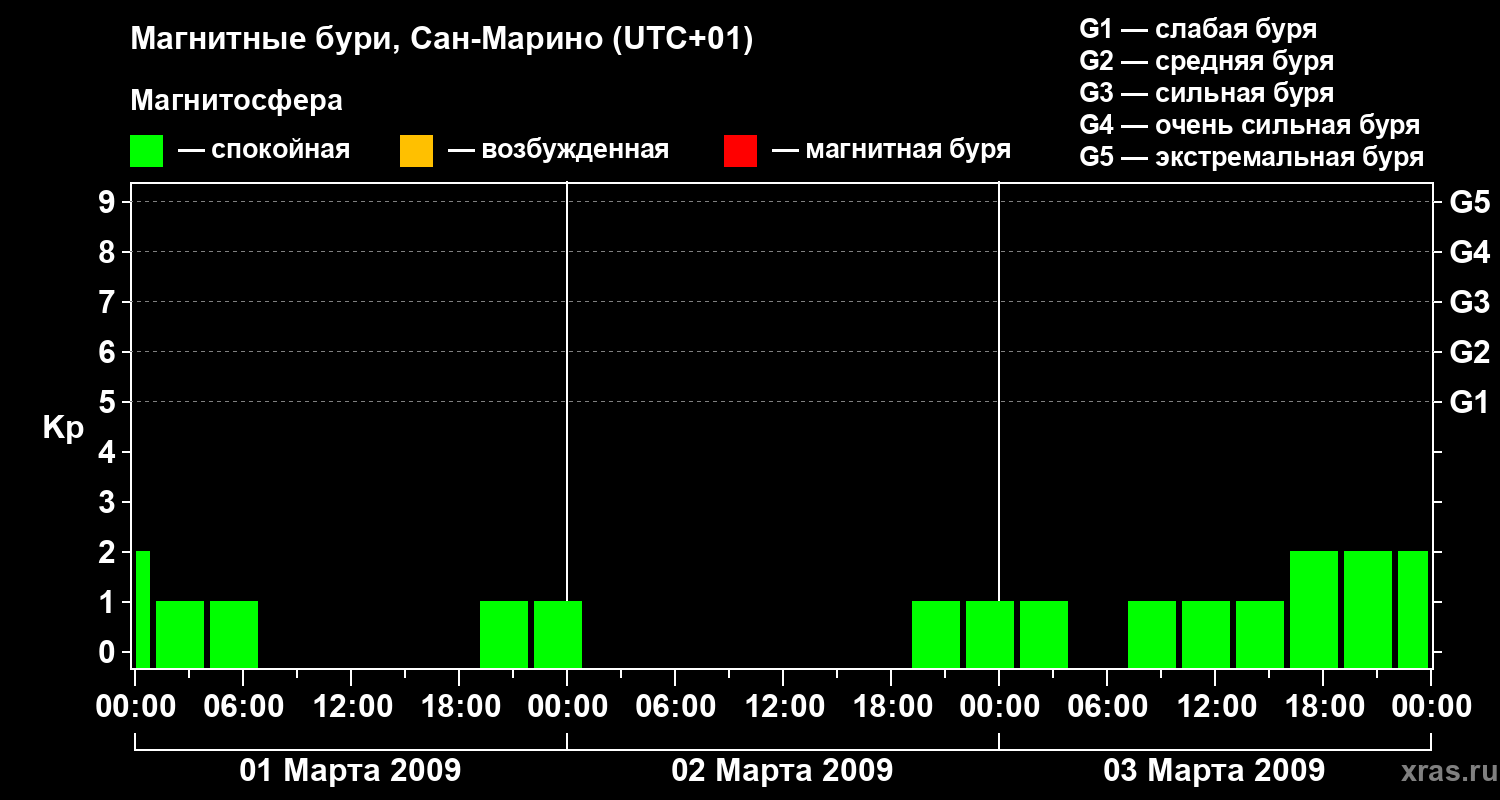The width and height of the screenshot is (1500, 800).
Task: Click the 18:00 time label for 01 Марта 2009
Action: [x=459, y=706]
